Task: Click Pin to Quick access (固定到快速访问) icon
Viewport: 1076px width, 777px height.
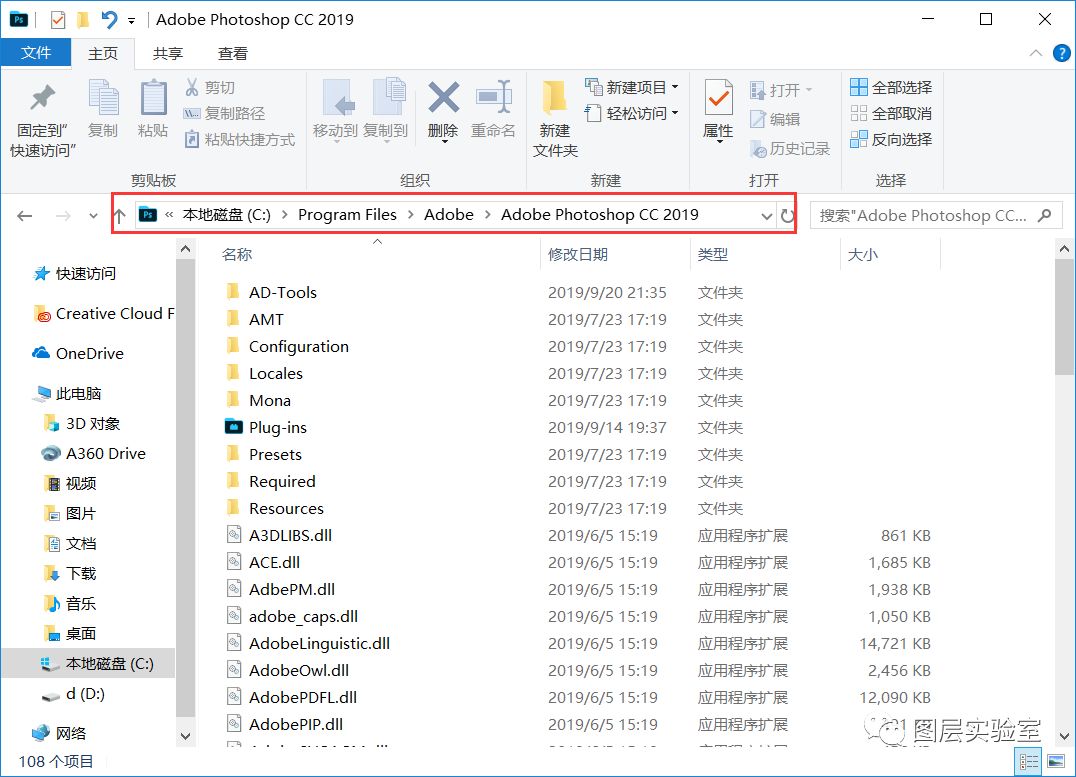Action: 43,97
